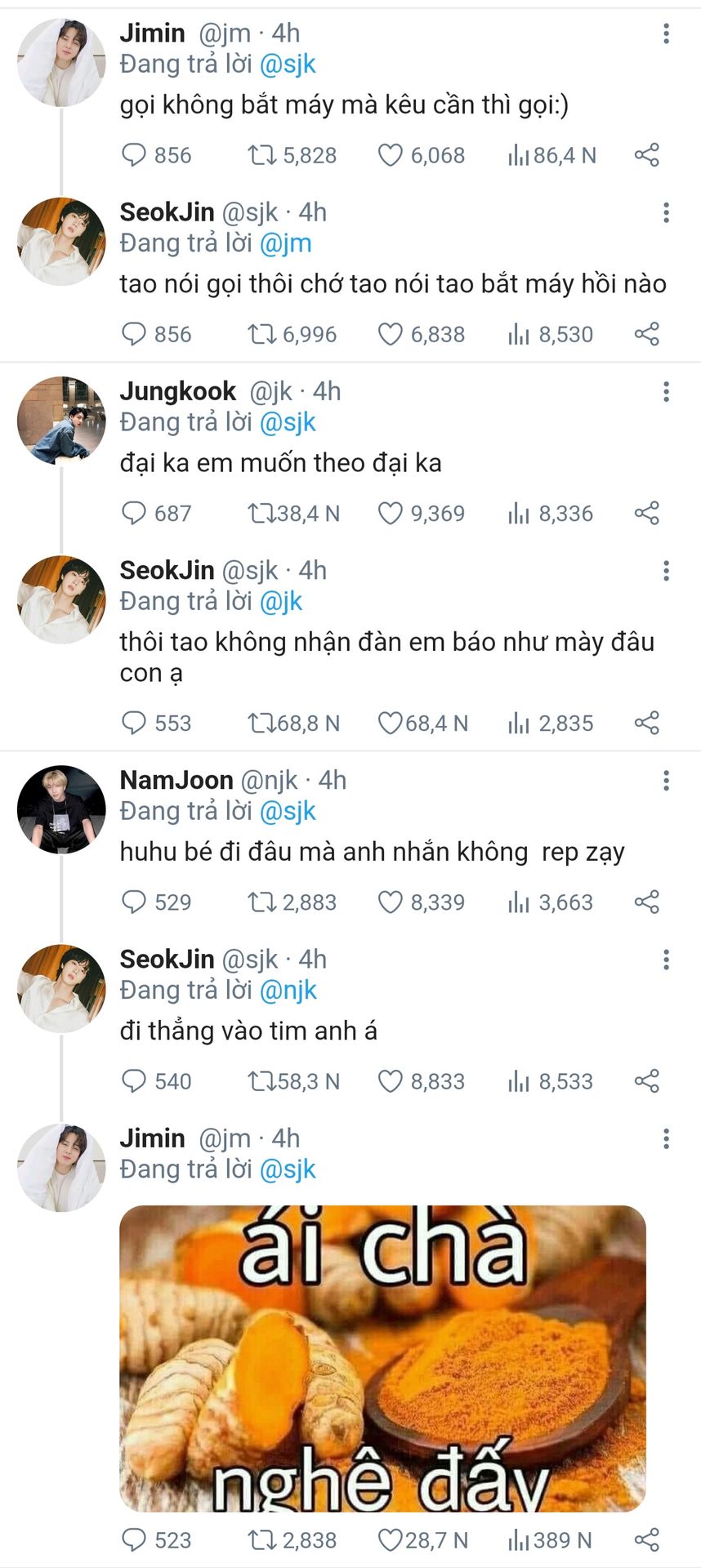Share Jimin's turmeric meme tweet
The width and height of the screenshot is (701, 1568).
(646, 1540)
